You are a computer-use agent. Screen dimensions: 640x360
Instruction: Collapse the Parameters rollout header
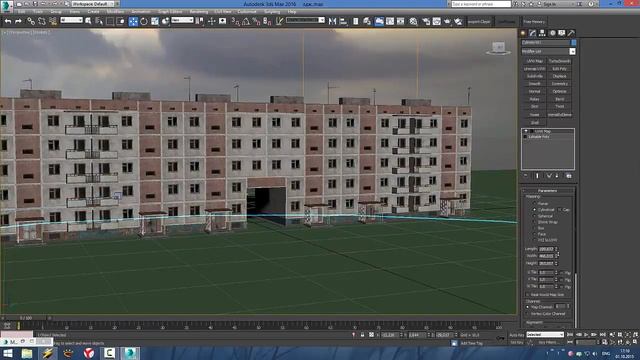click(548, 191)
